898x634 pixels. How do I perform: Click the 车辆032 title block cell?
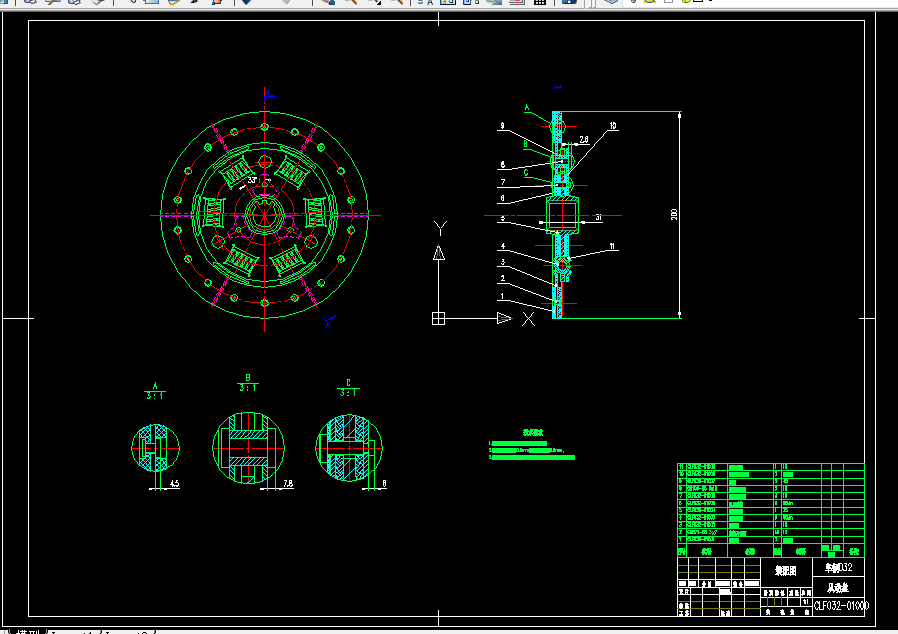[838, 568]
